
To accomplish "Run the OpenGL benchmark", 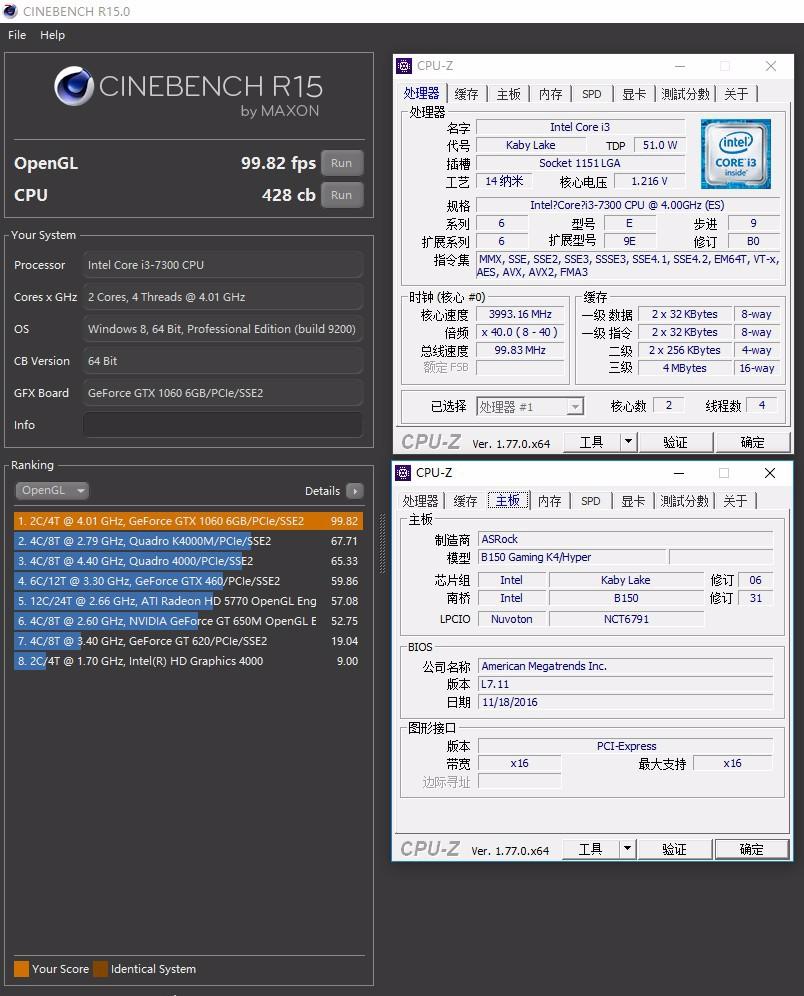I will [341, 162].
